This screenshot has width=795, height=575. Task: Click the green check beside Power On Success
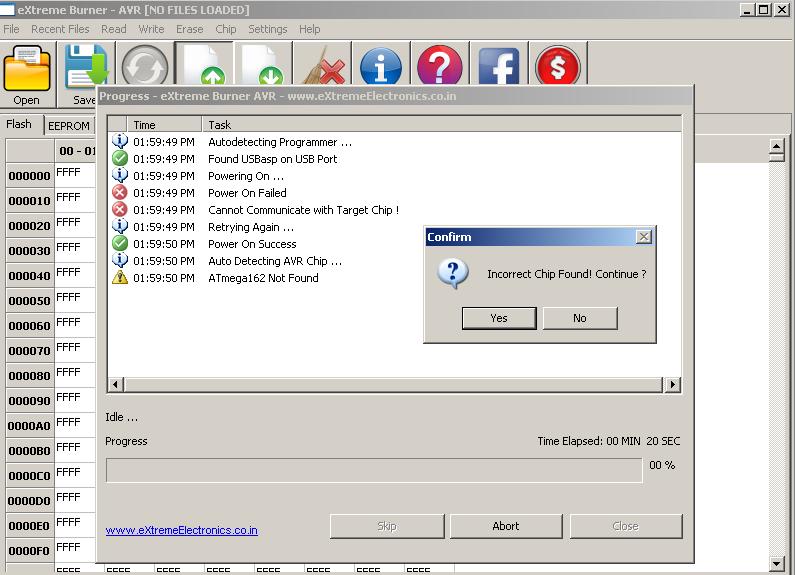tap(120, 243)
